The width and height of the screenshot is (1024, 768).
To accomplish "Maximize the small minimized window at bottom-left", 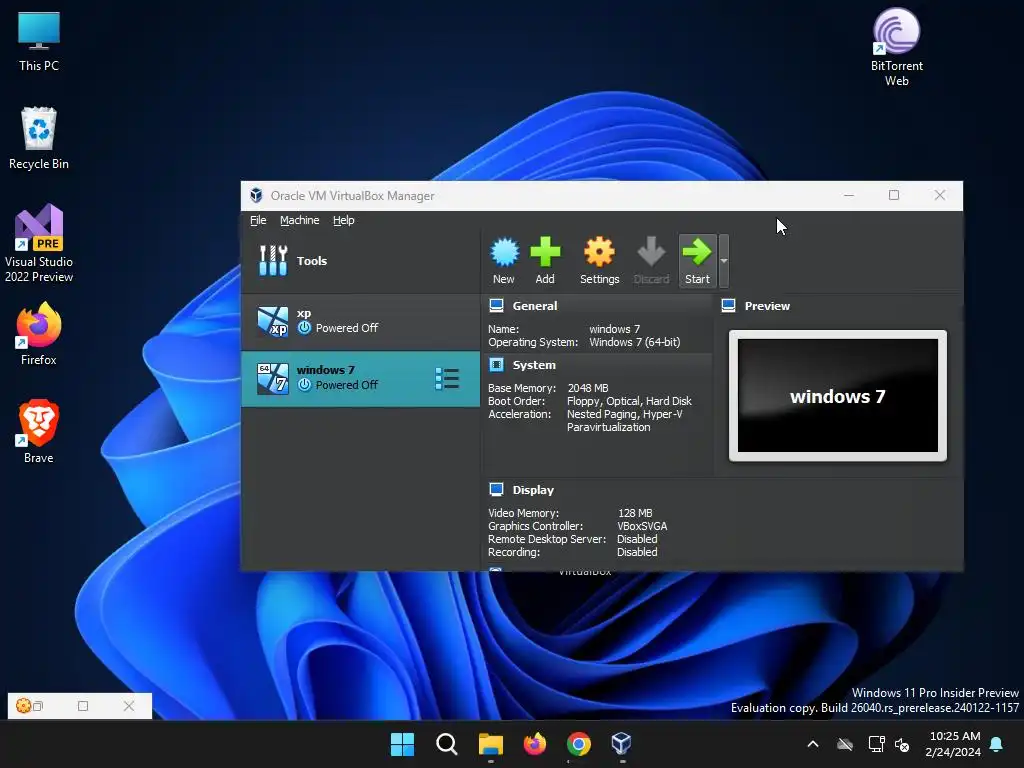I will (x=83, y=706).
